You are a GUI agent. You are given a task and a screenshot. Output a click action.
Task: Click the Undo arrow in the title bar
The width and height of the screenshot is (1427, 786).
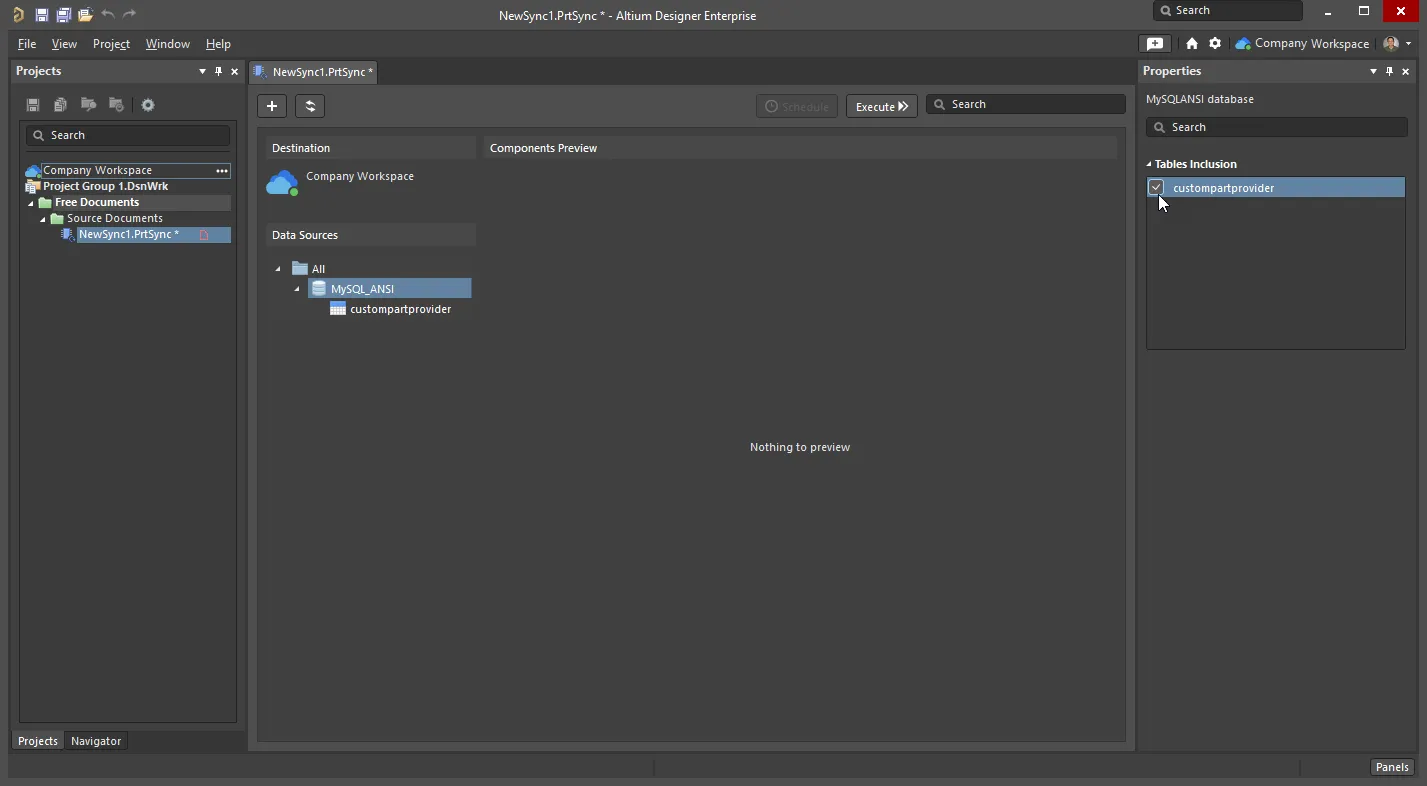click(x=108, y=14)
